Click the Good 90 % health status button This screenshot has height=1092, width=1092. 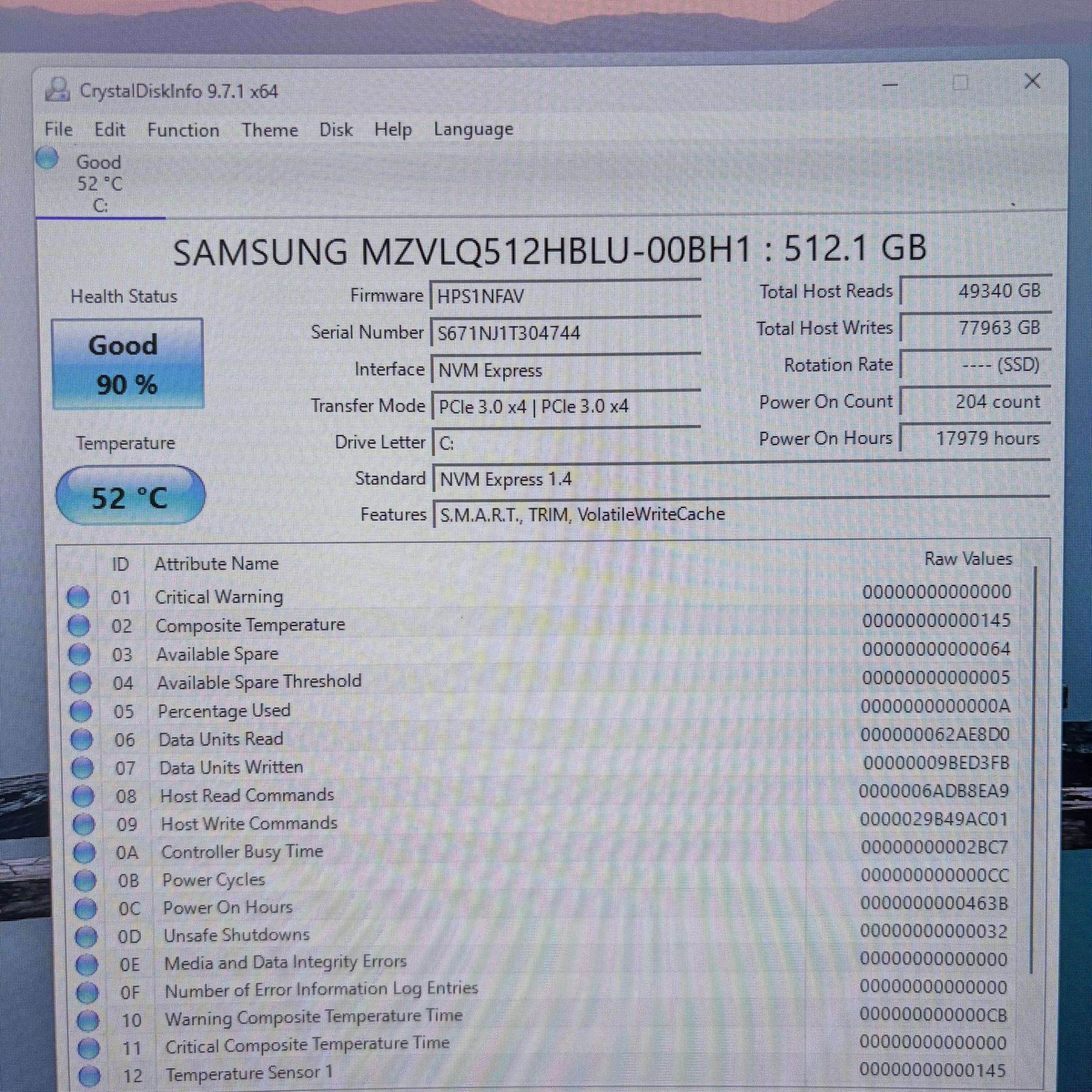(x=128, y=365)
